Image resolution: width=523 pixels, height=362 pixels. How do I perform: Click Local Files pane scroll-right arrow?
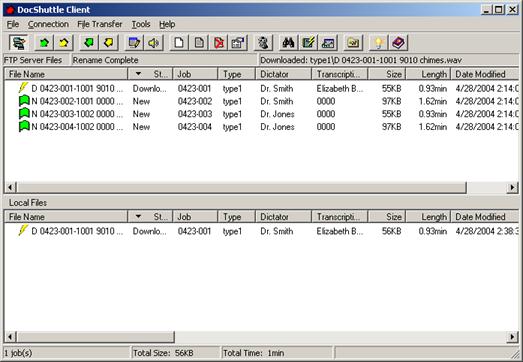click(x=512, y=337)
